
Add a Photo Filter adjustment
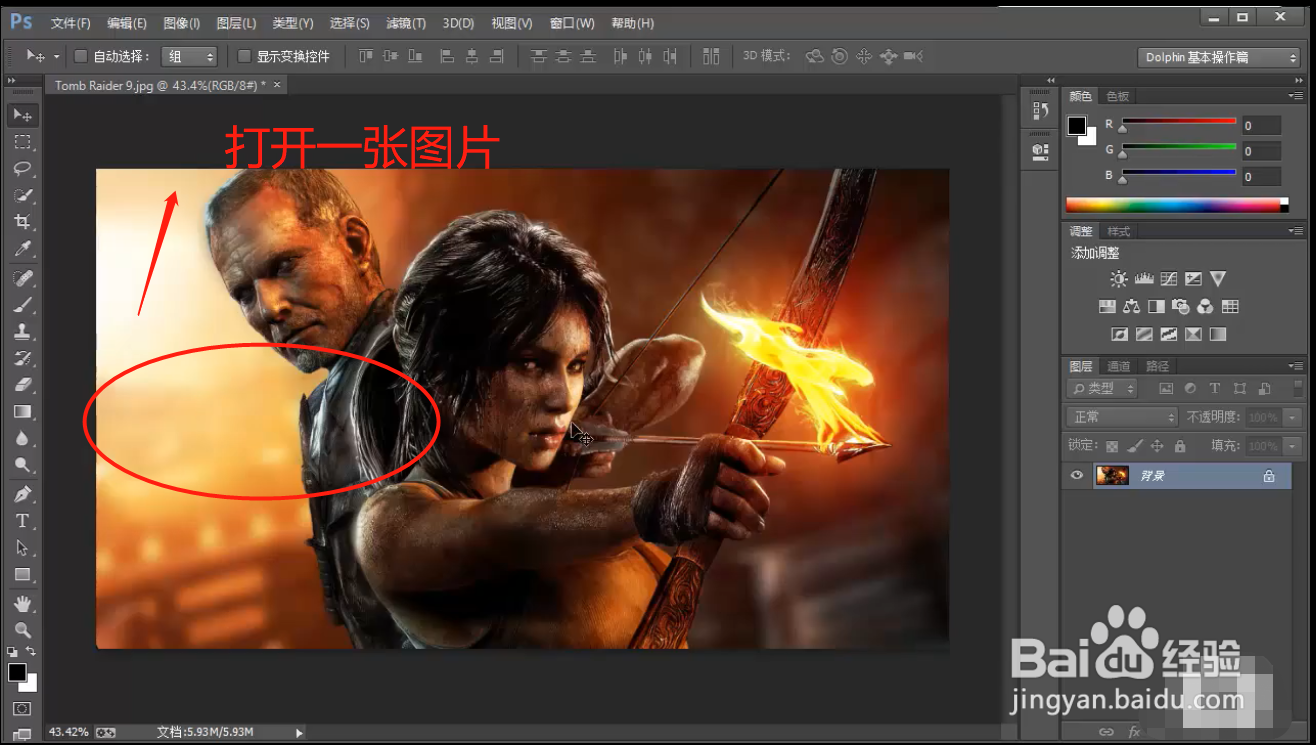[1181, 306]
